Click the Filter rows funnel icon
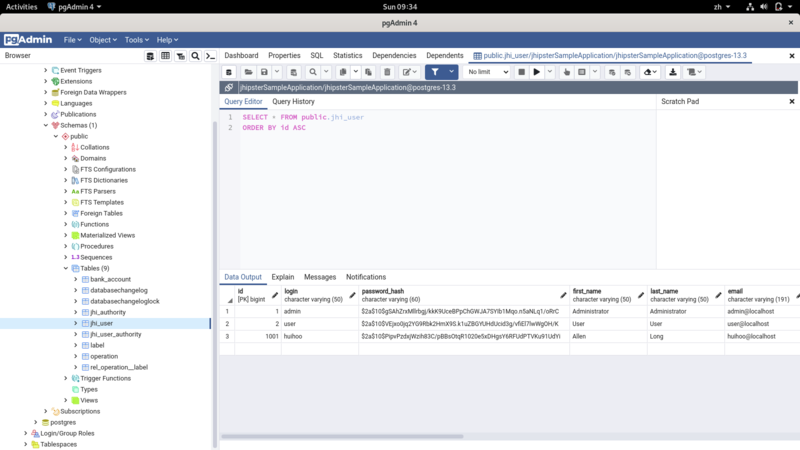 point(435,72)
